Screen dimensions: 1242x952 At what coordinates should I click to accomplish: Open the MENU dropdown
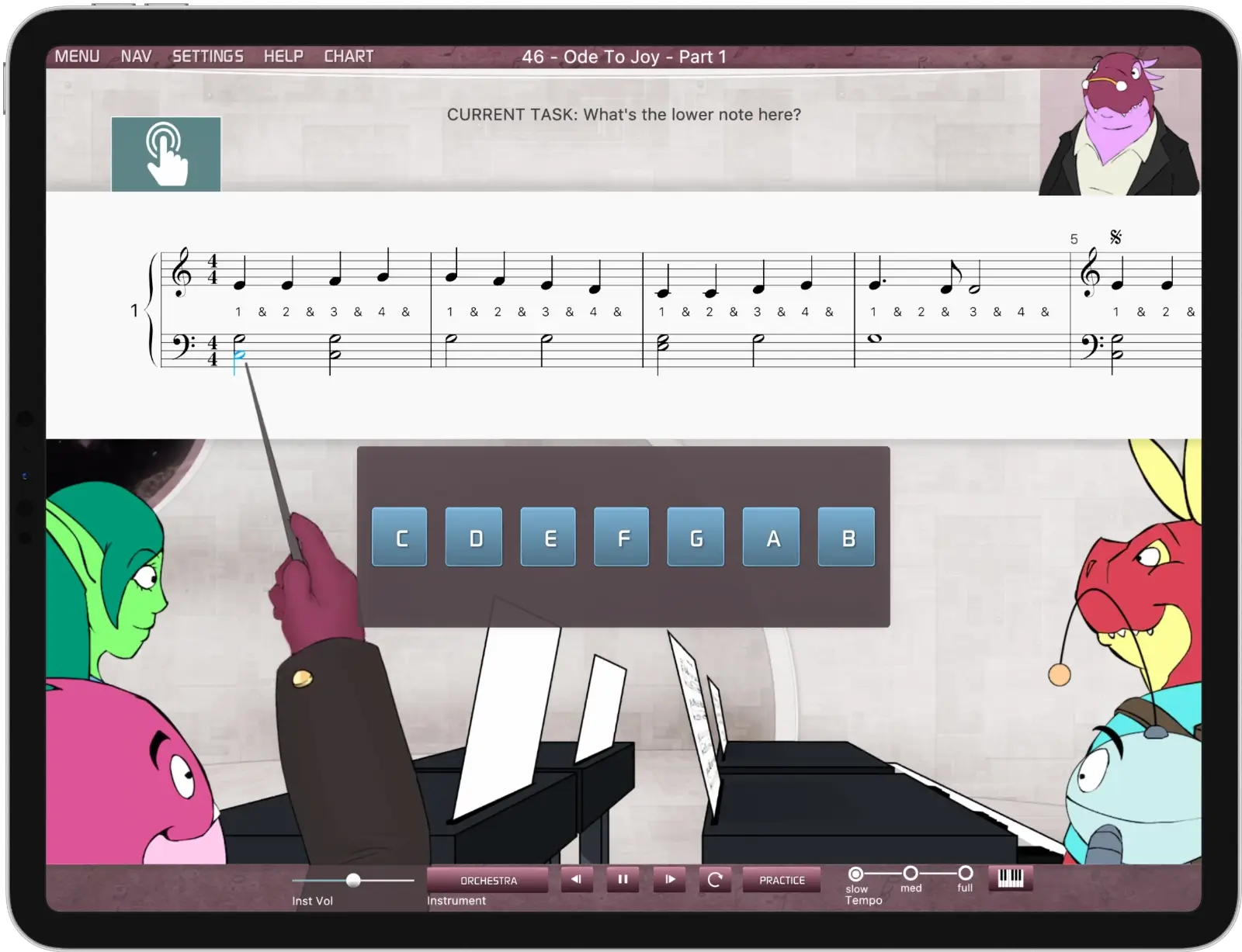(x=77, y=55)
